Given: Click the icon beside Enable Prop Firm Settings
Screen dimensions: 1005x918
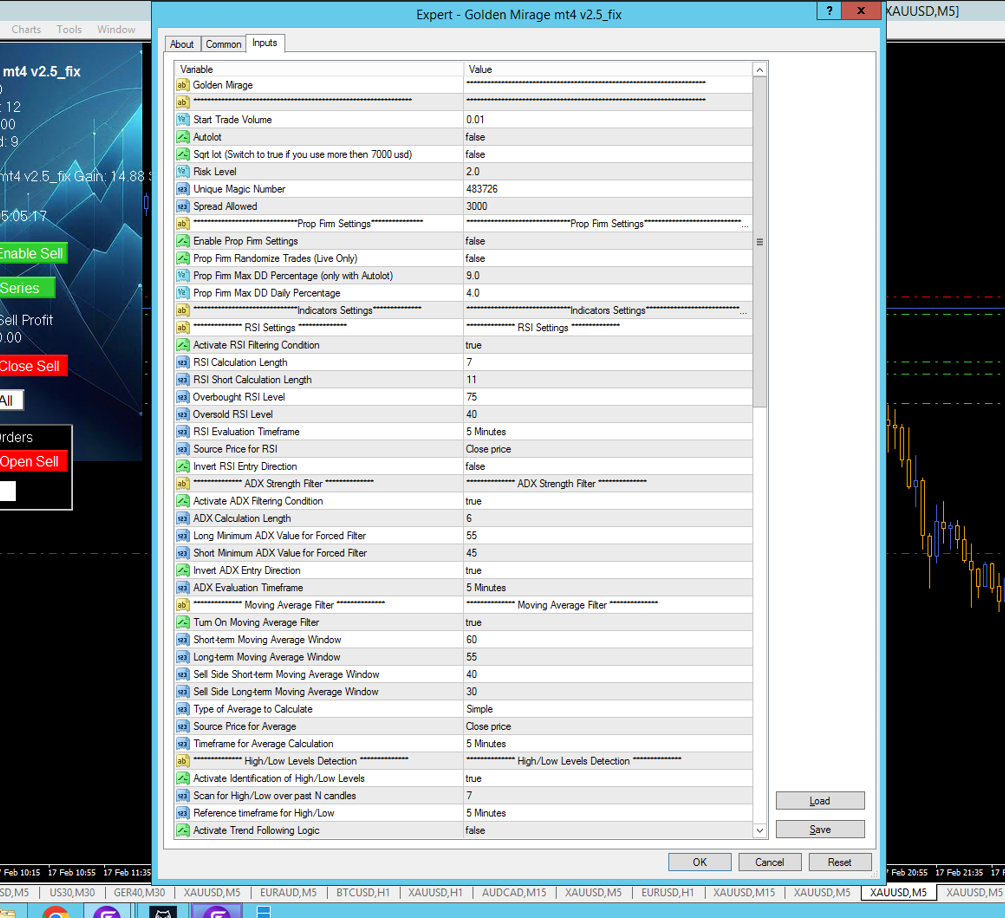Looking at the screenshot, I should point(183,240).
